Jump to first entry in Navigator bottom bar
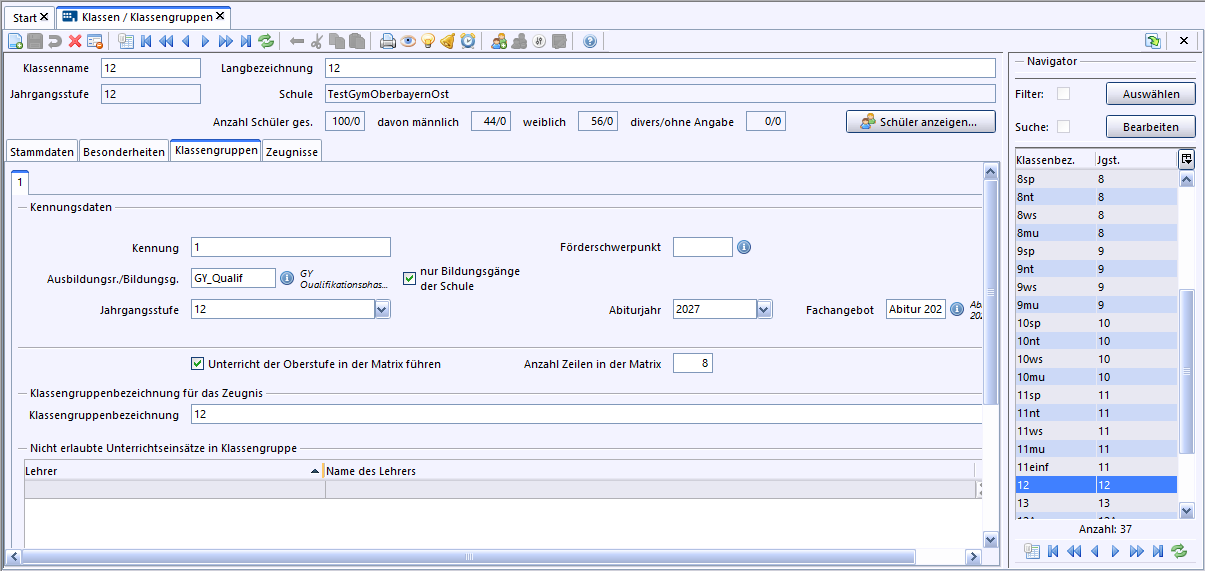 (x=1053, y=551)
